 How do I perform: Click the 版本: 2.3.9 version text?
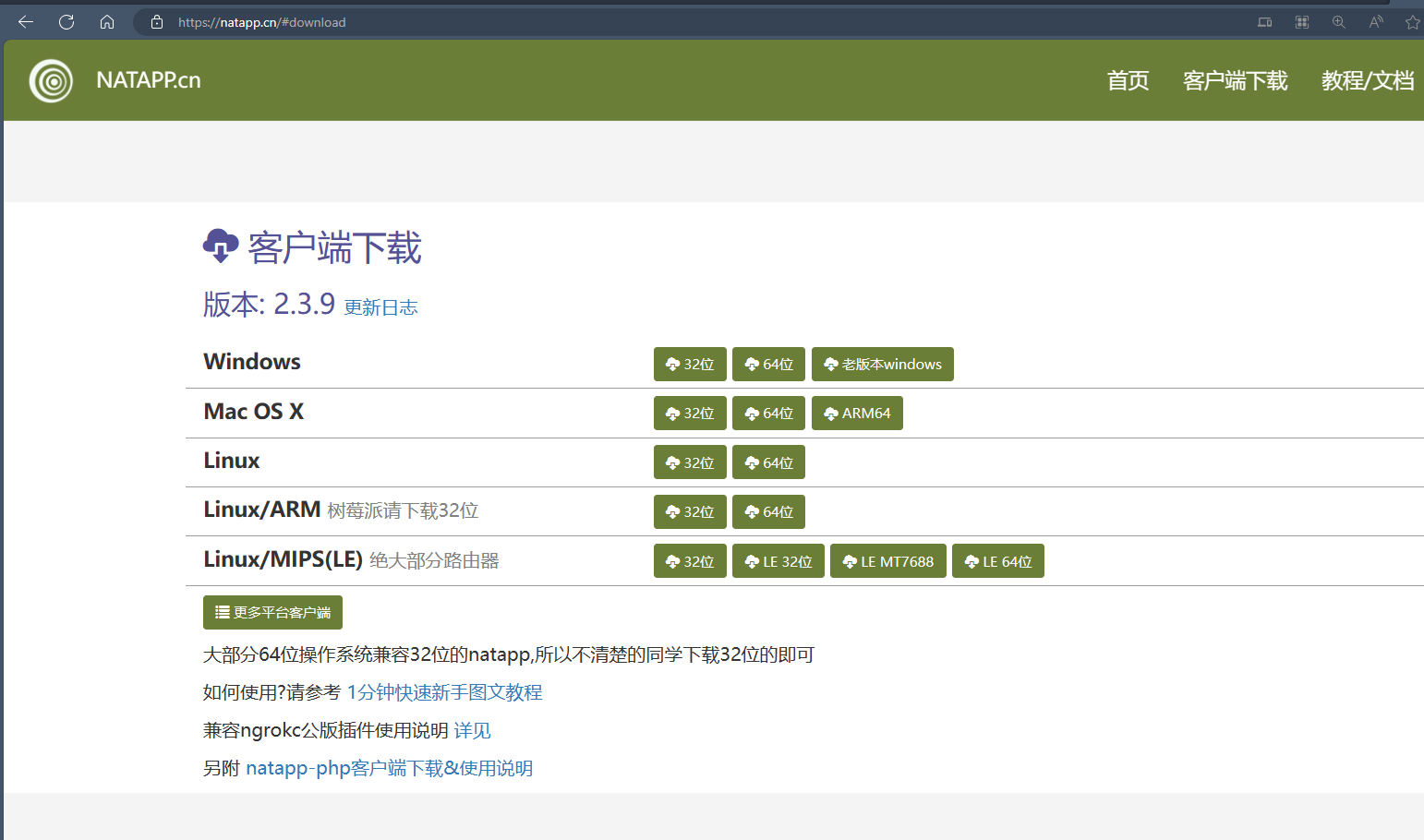(269, 304)
